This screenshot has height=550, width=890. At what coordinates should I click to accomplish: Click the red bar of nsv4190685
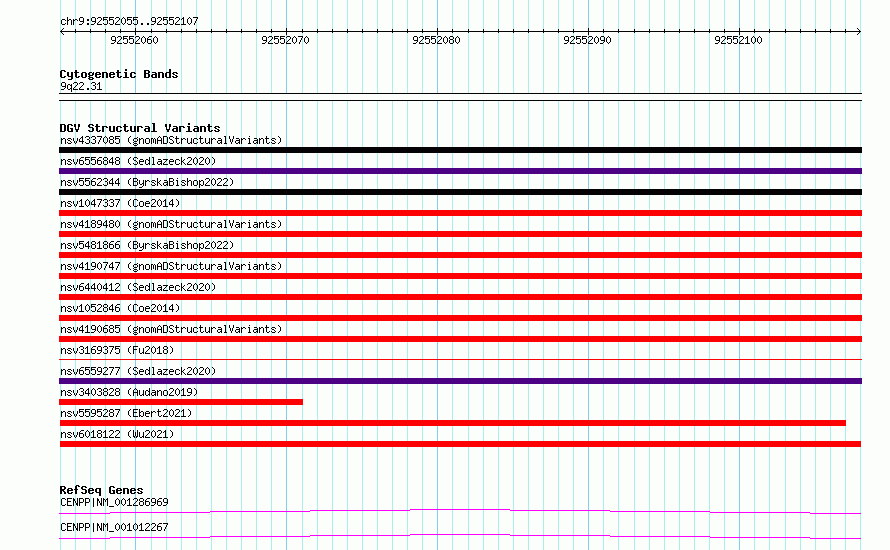(x=460, y=339)
